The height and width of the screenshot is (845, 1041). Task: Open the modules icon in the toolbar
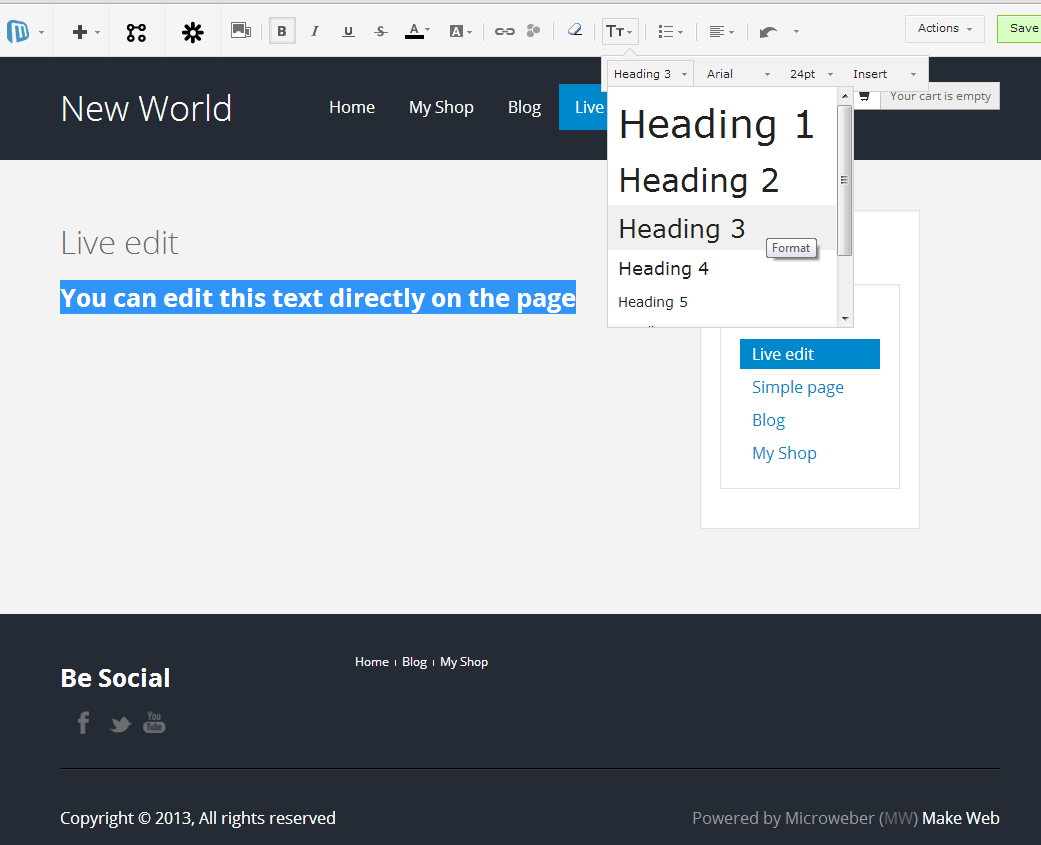(x=136, y=30)
